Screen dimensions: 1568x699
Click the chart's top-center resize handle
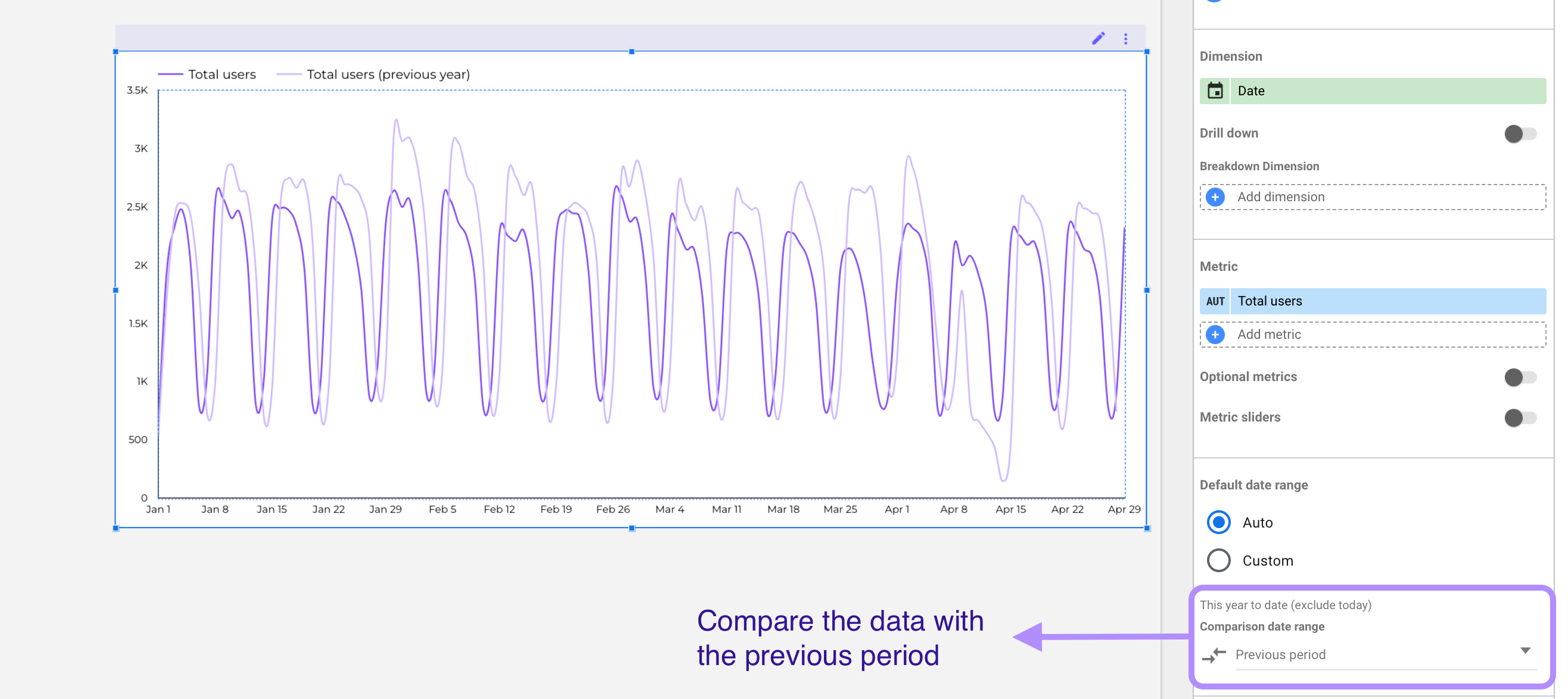pos(631,52)
